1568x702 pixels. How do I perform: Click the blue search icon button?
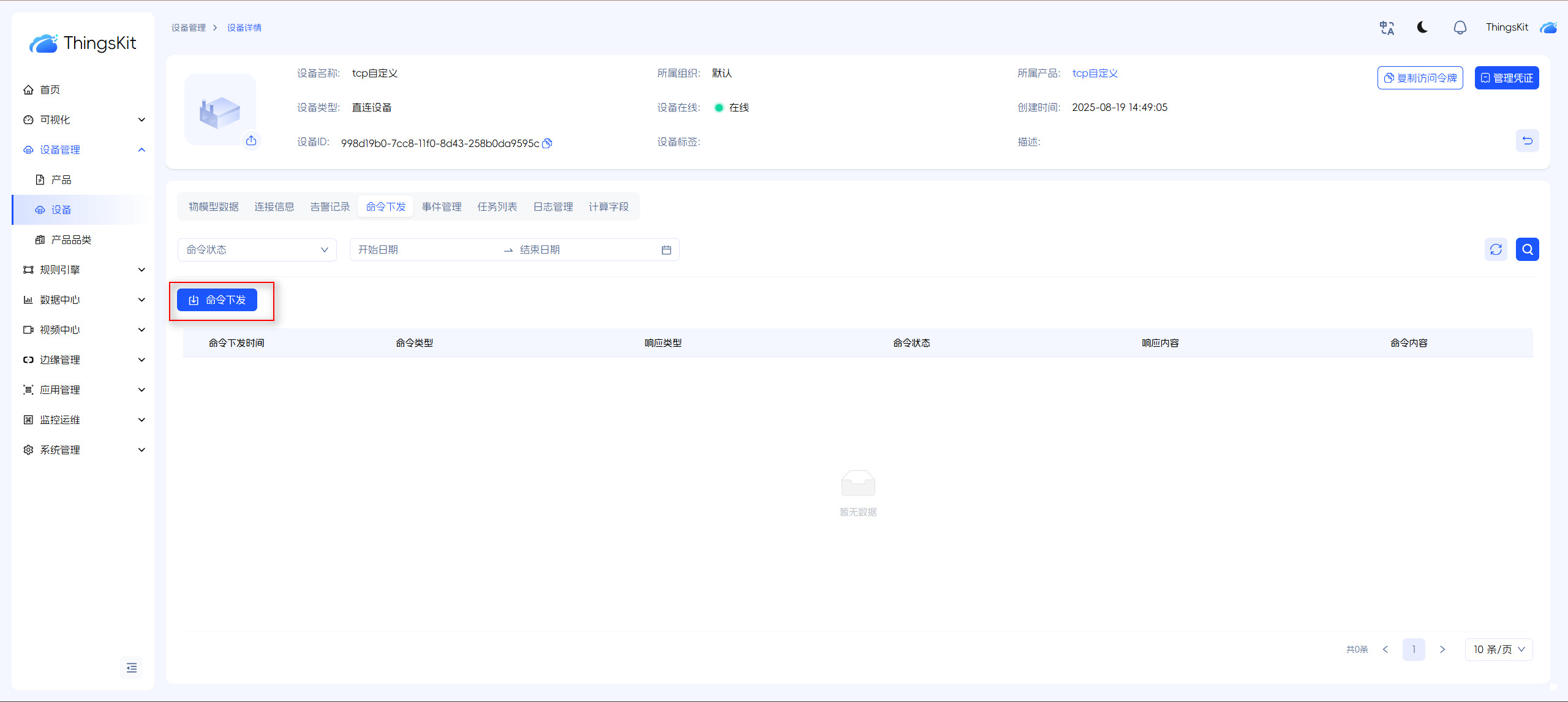1527,249
